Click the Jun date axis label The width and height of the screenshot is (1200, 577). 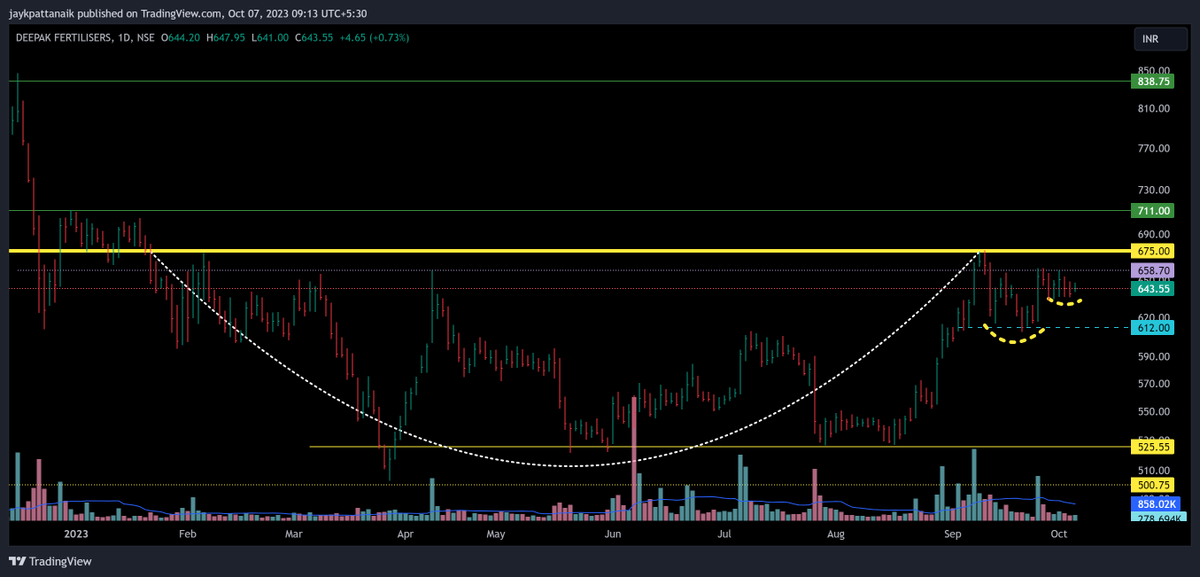point(613,535)
